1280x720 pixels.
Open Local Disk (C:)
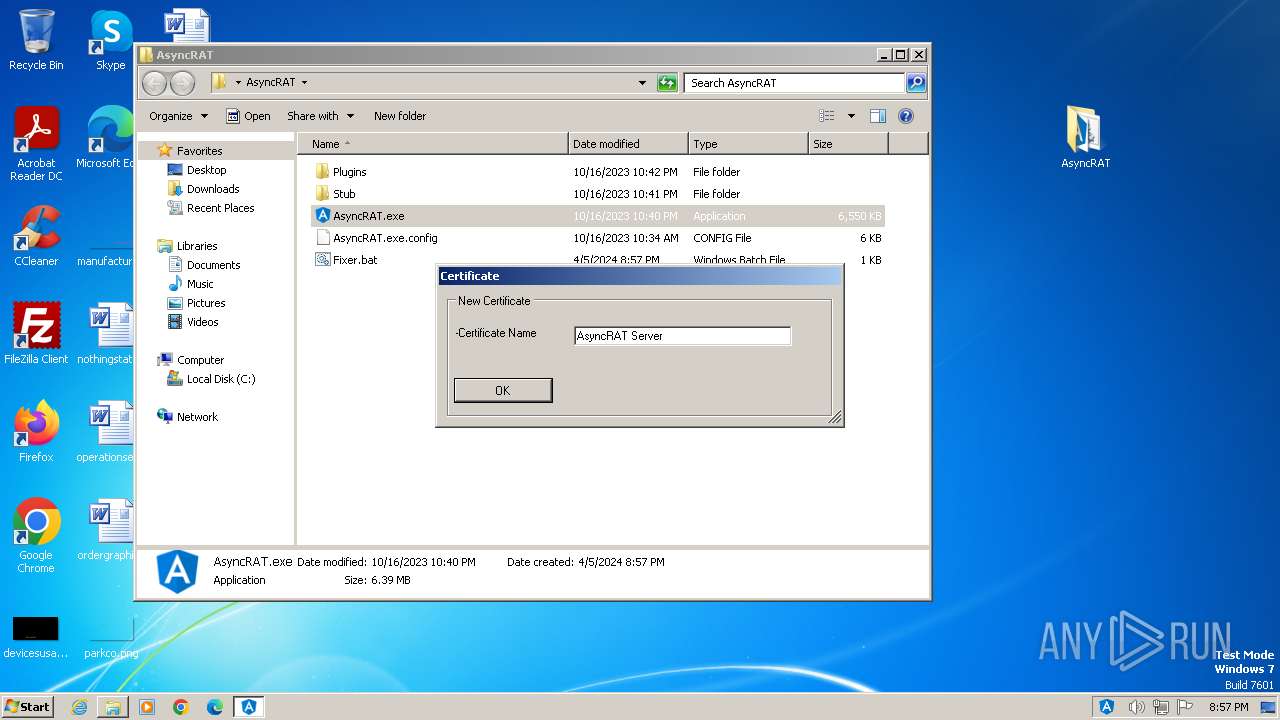[221, 379]
